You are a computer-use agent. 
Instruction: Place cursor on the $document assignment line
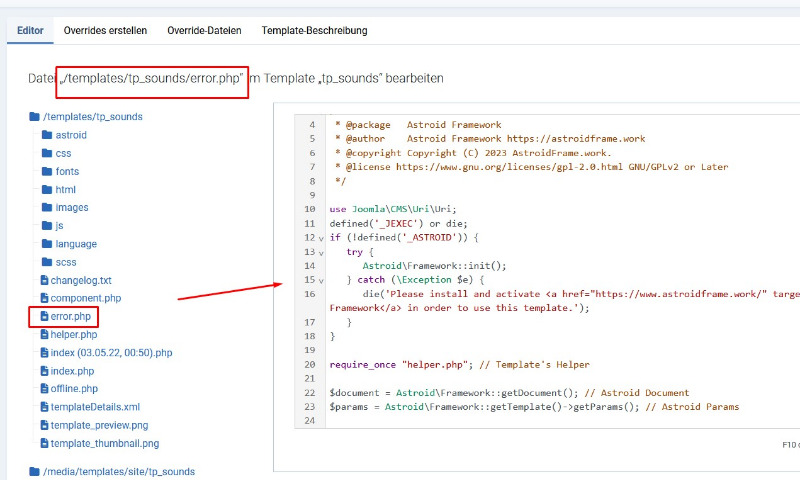click(x=509, y=393)
